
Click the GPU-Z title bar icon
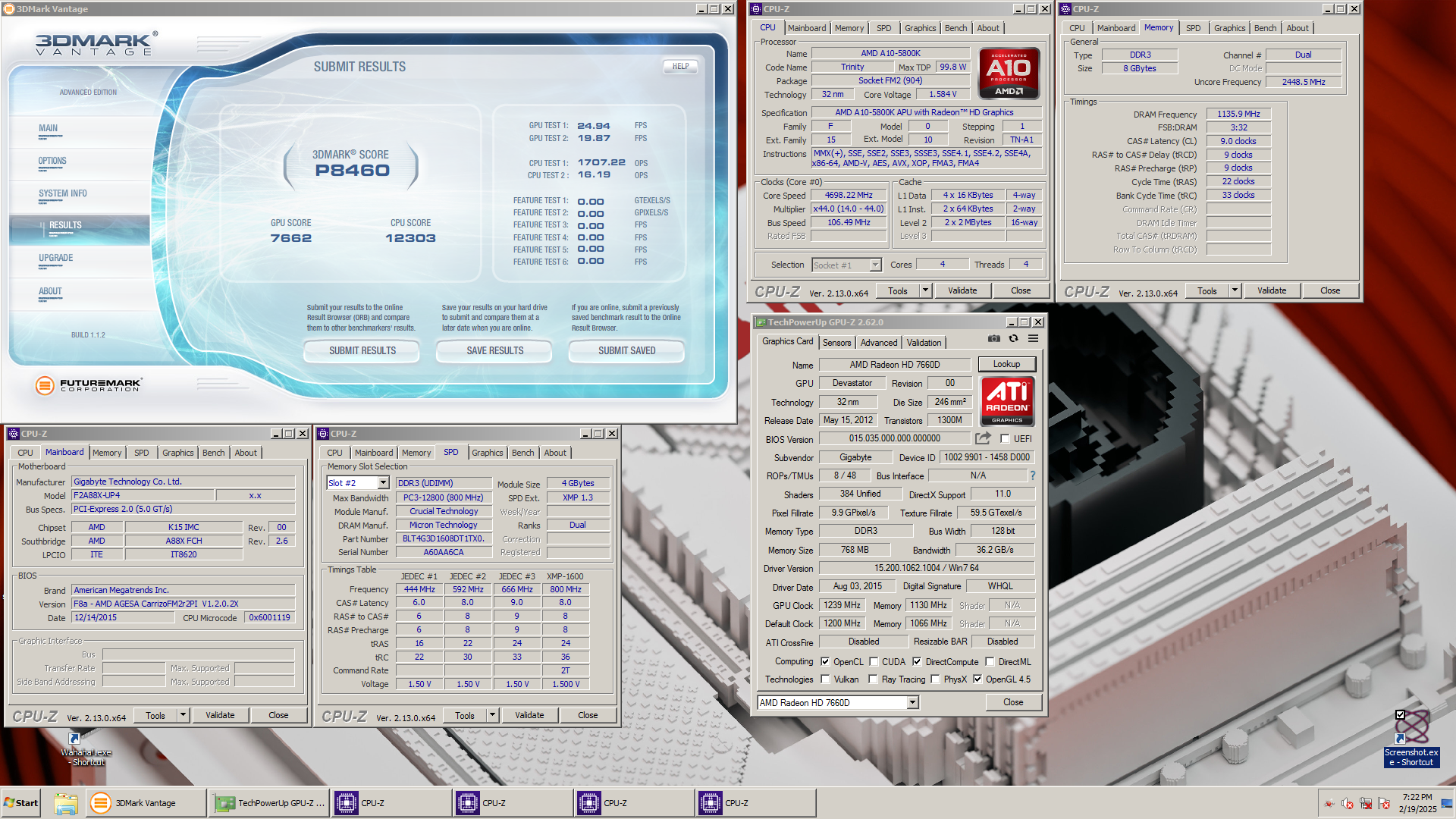[x=761, y=322]
